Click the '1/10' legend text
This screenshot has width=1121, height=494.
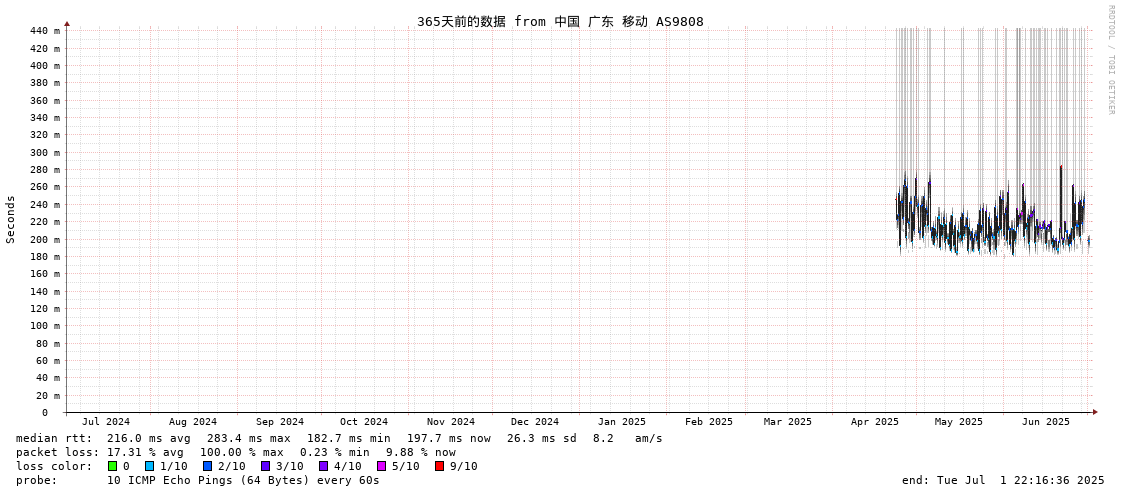pyautogui.click(x=173, y=466)
